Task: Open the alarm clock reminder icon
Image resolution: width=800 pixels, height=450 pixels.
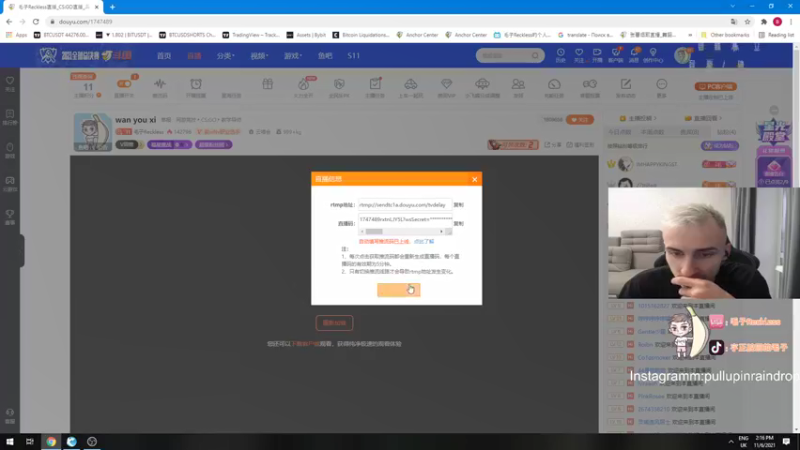Action: pyautogui.click(x=196, y=84)
